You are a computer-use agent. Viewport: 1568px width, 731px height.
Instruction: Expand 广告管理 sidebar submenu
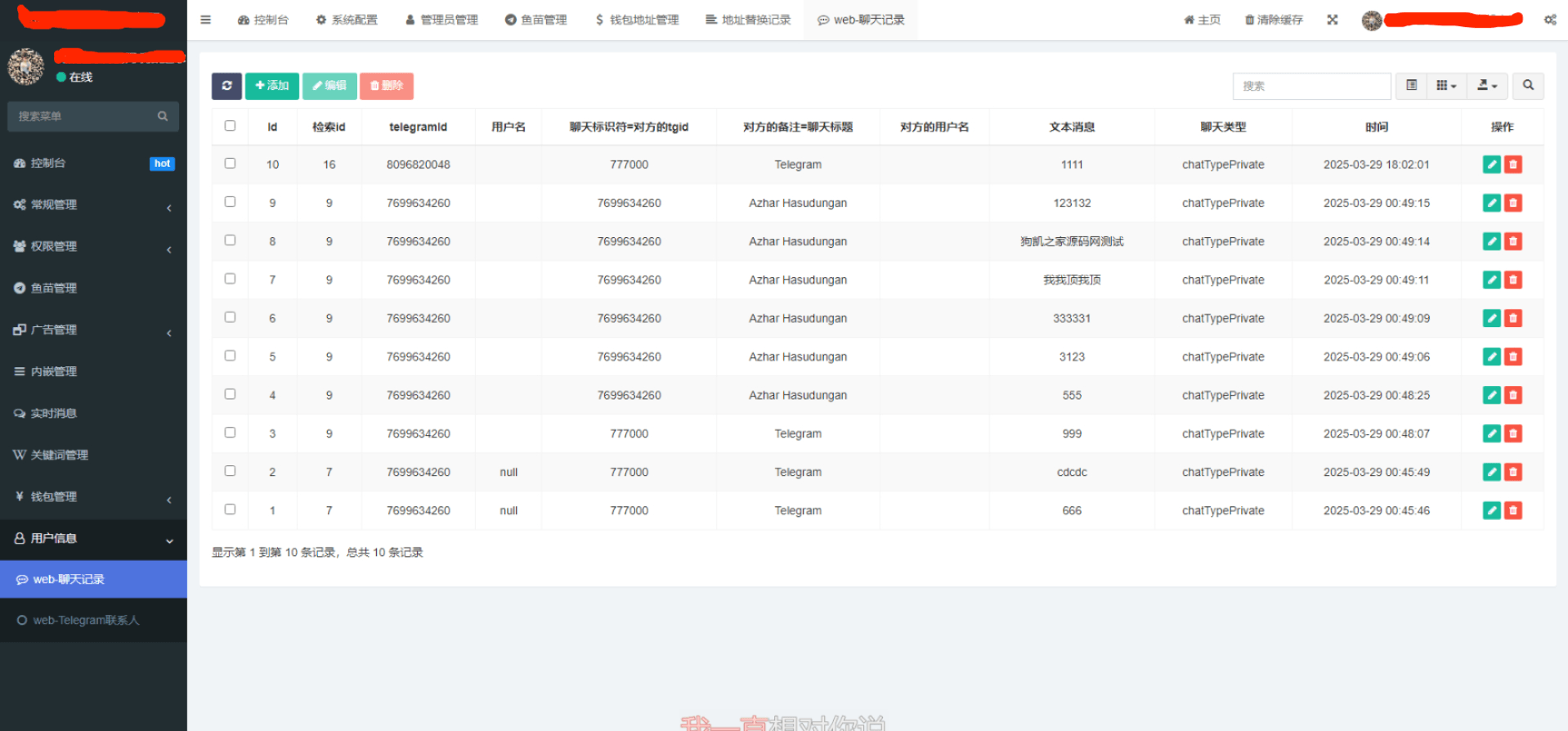tap(93, 330)
